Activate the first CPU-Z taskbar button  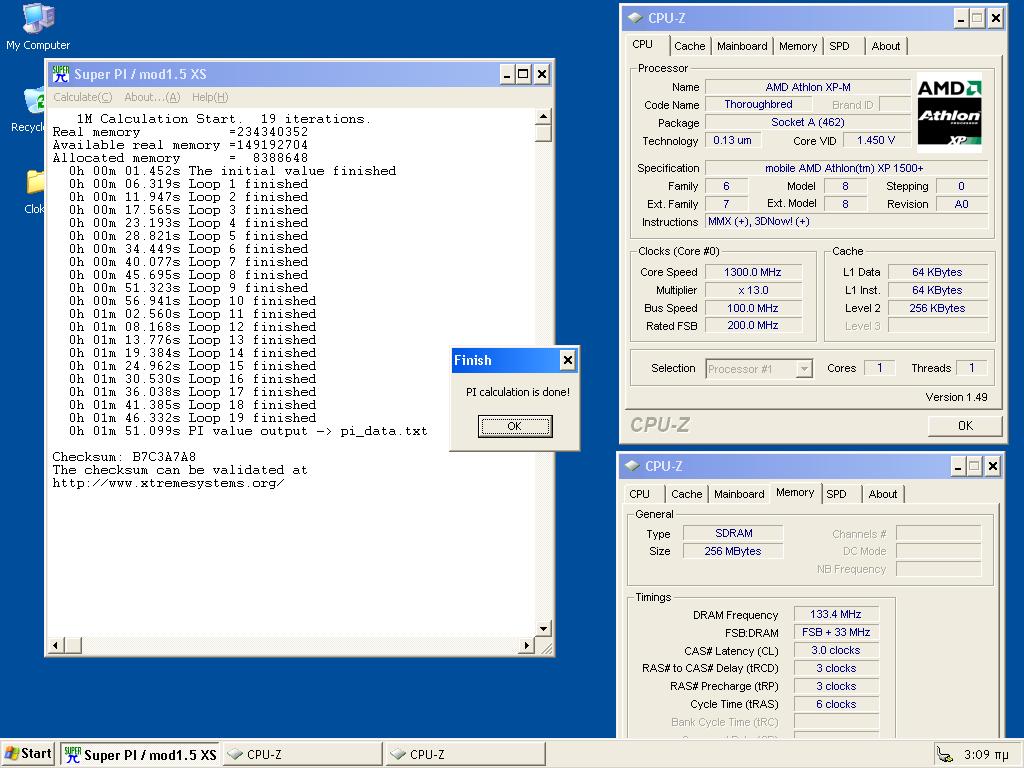pos(302,754)
